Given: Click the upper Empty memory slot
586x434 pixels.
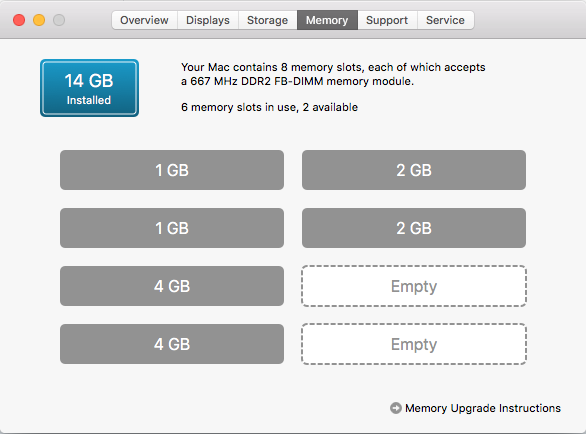Looking at the screenshot, I should click(414, 286).
